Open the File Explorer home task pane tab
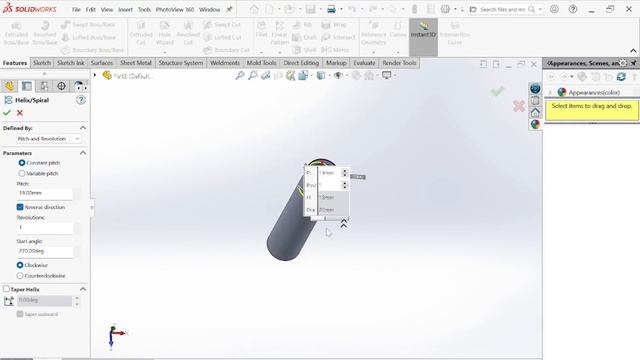640x360 pixels. pyautogui.click(x=535, y=112)
